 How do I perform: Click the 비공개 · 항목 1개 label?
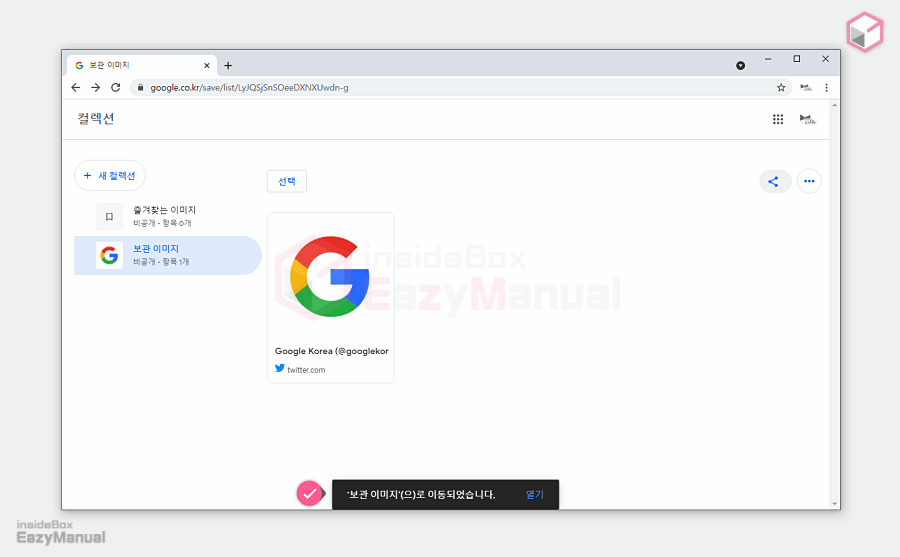[161, 262]
